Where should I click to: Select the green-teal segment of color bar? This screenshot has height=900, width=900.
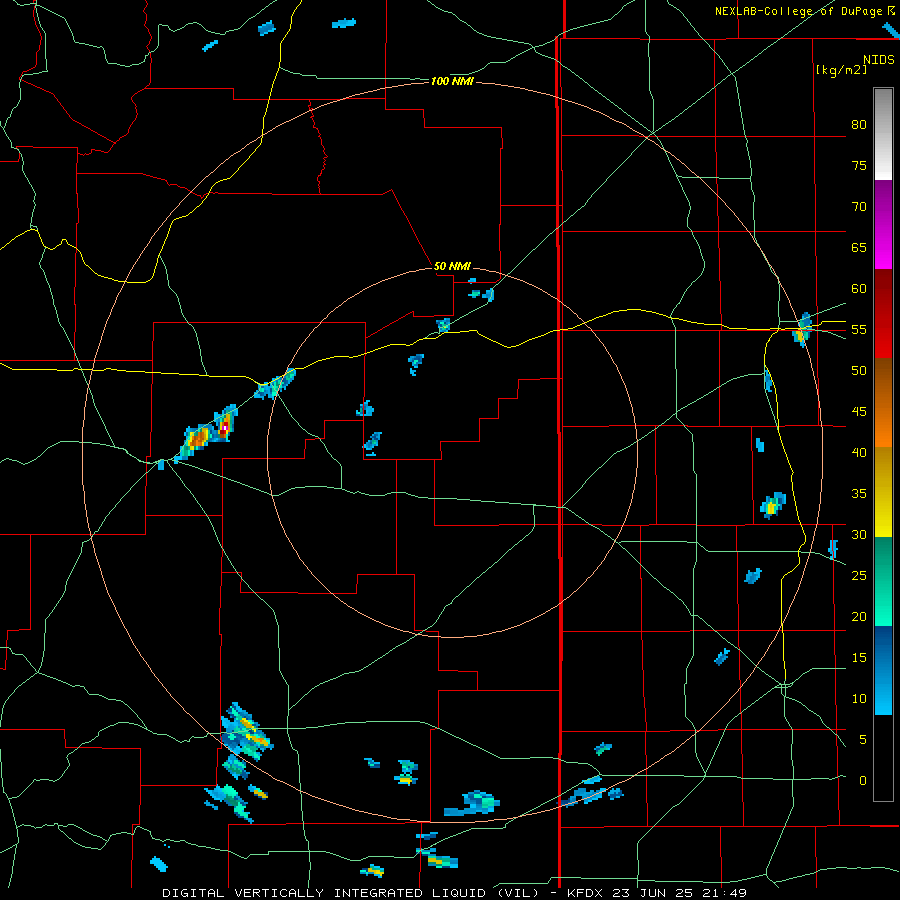(883, 581)
